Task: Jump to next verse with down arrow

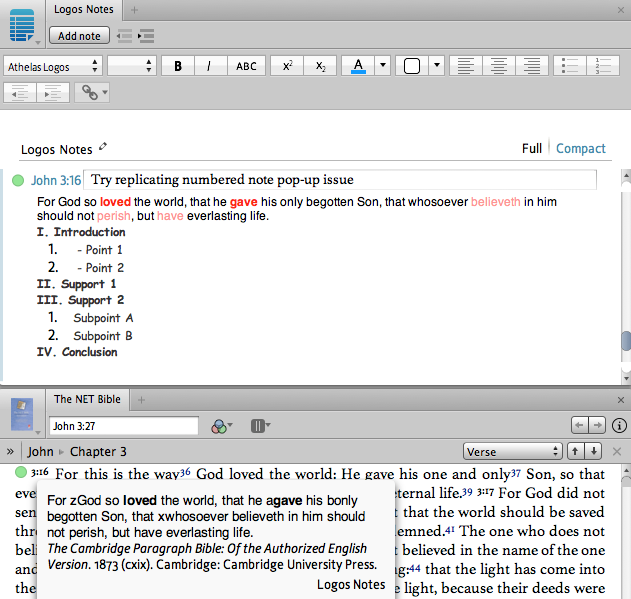Action: (593, 451)
